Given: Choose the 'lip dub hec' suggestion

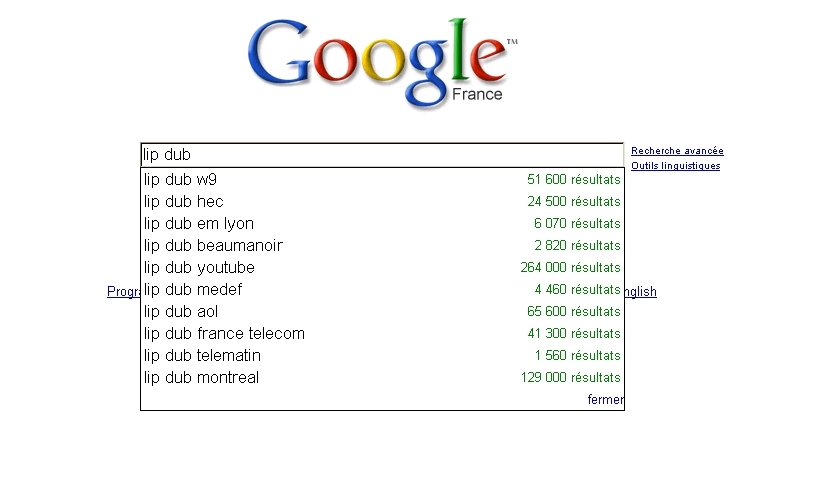Looking at the screenshot, I should click(x=183, y=202).
